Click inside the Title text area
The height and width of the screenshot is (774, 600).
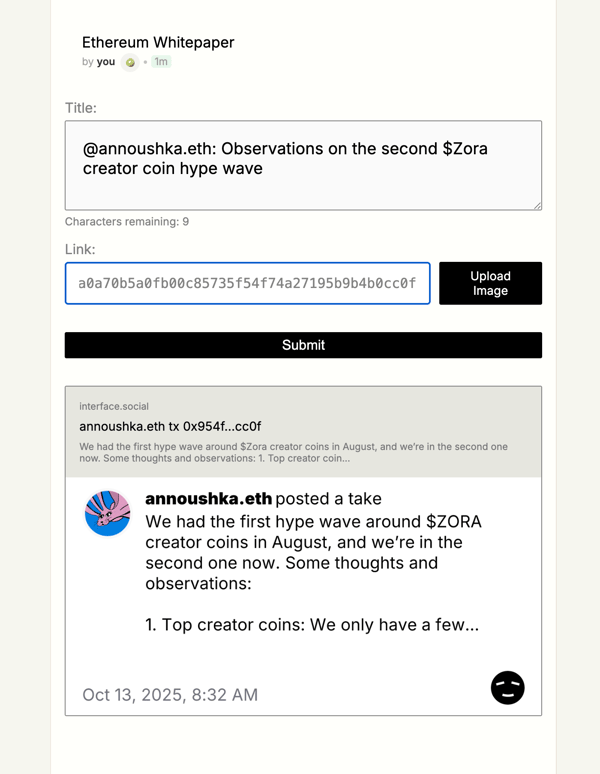click(303, 165)
